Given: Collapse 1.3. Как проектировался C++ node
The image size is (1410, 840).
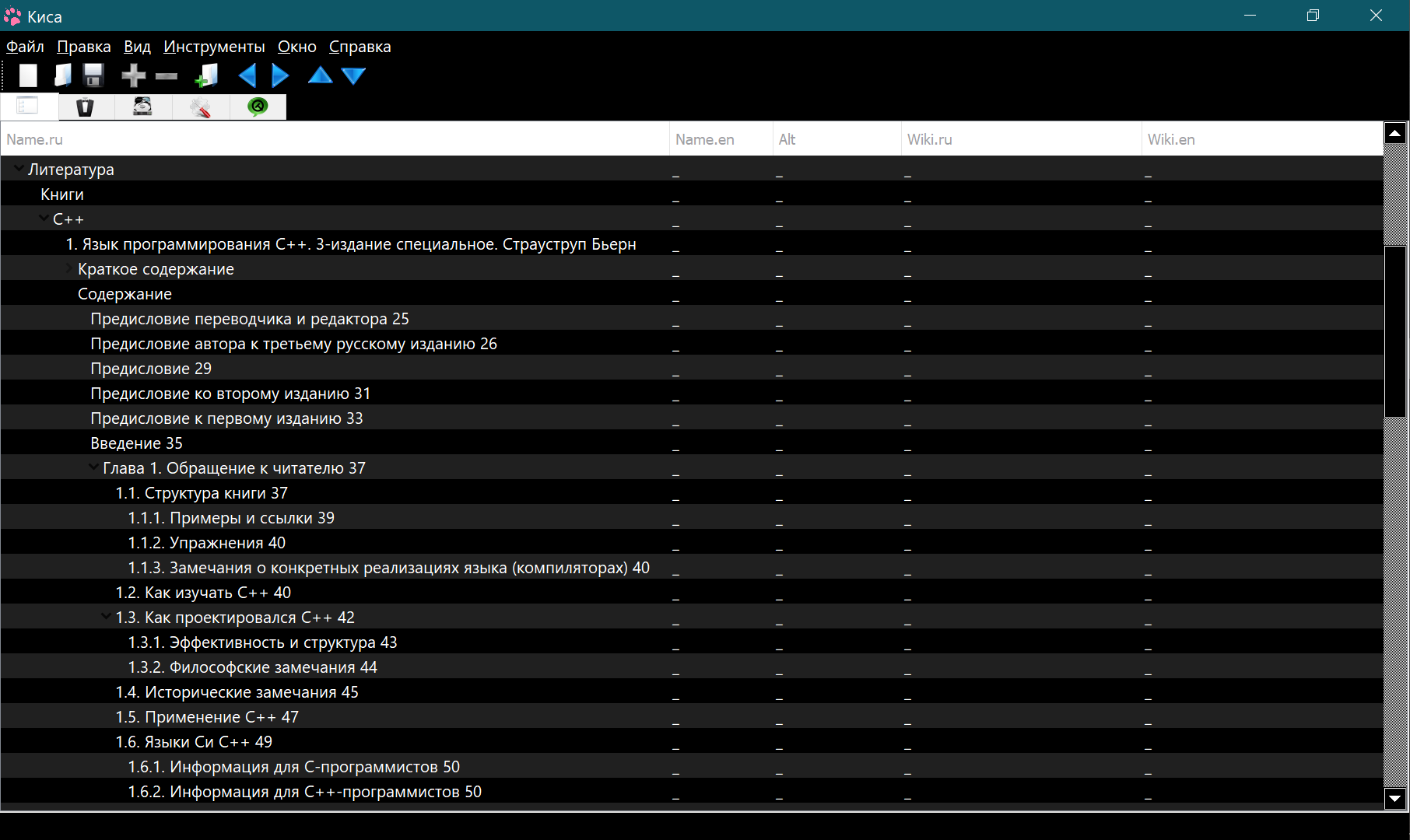Looking at the screenshot, I should 106,616.
